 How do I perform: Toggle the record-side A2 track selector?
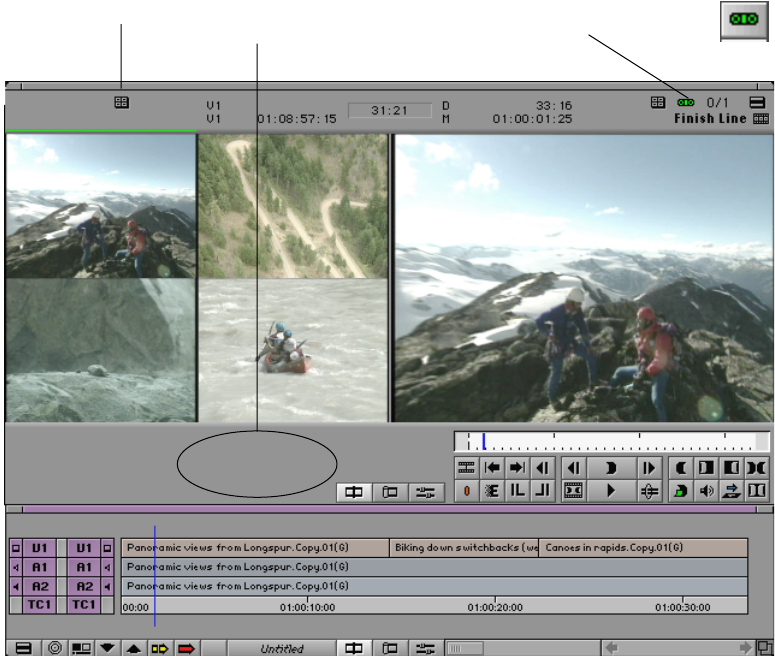point(84,586)
